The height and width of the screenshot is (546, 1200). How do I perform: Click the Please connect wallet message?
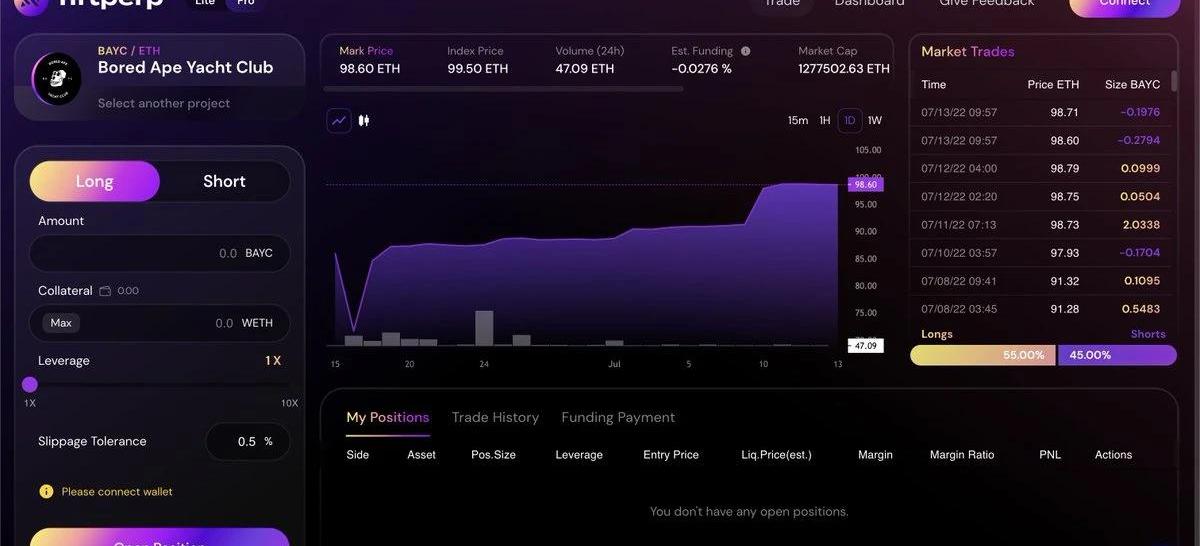point(117,492)
